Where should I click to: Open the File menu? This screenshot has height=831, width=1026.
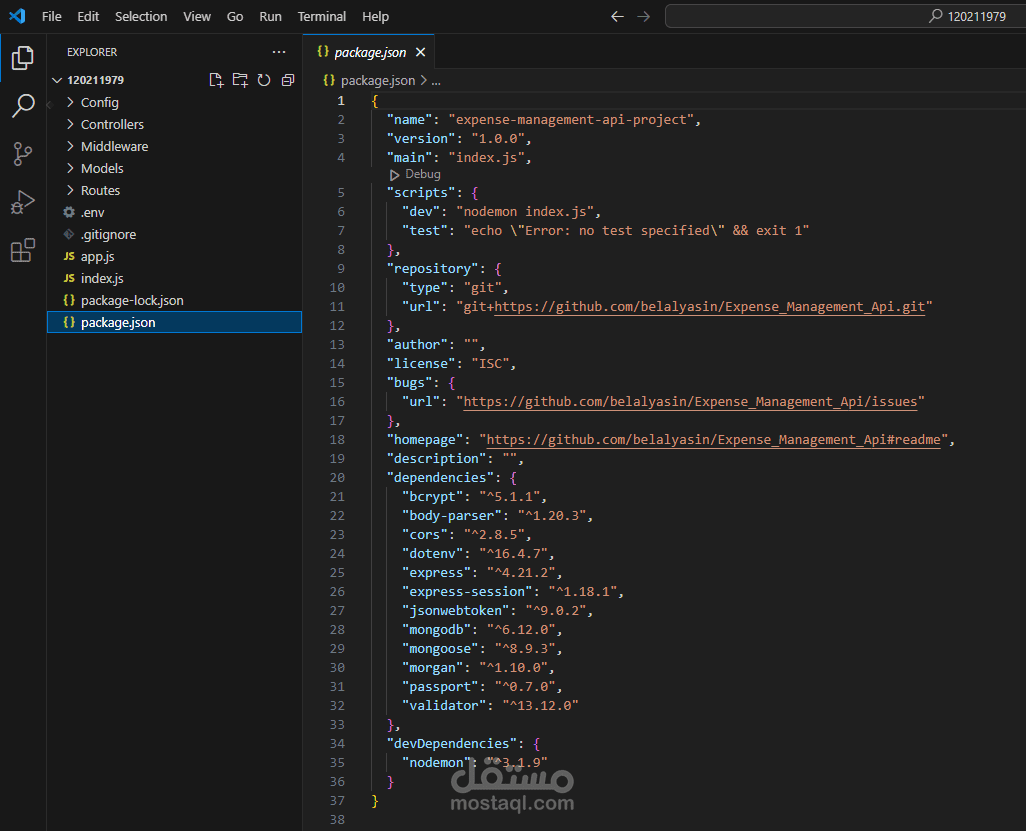coord(52,16)
